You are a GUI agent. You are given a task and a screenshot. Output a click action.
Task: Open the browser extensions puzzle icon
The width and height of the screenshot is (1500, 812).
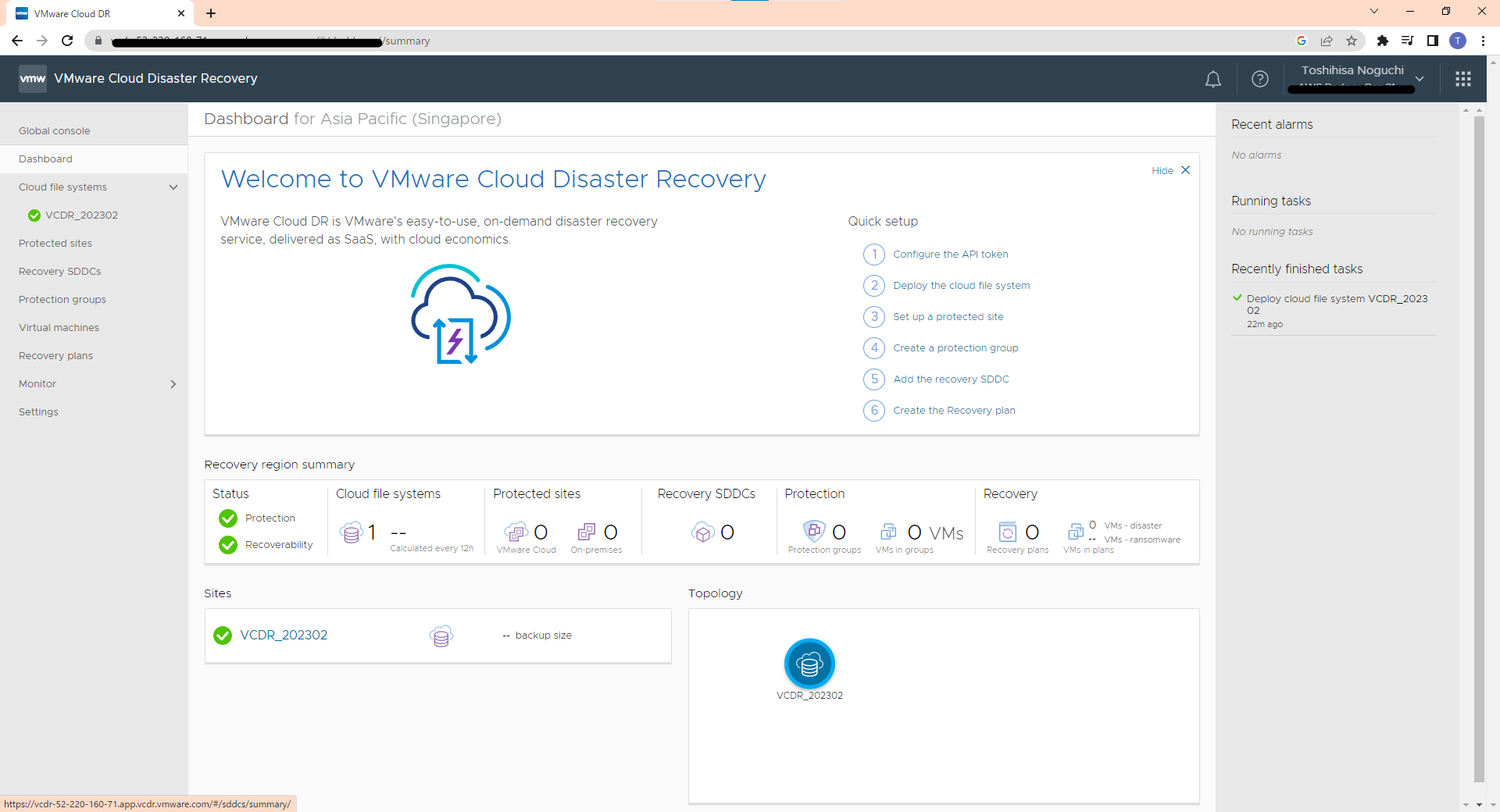click(x=1383, y=41)
